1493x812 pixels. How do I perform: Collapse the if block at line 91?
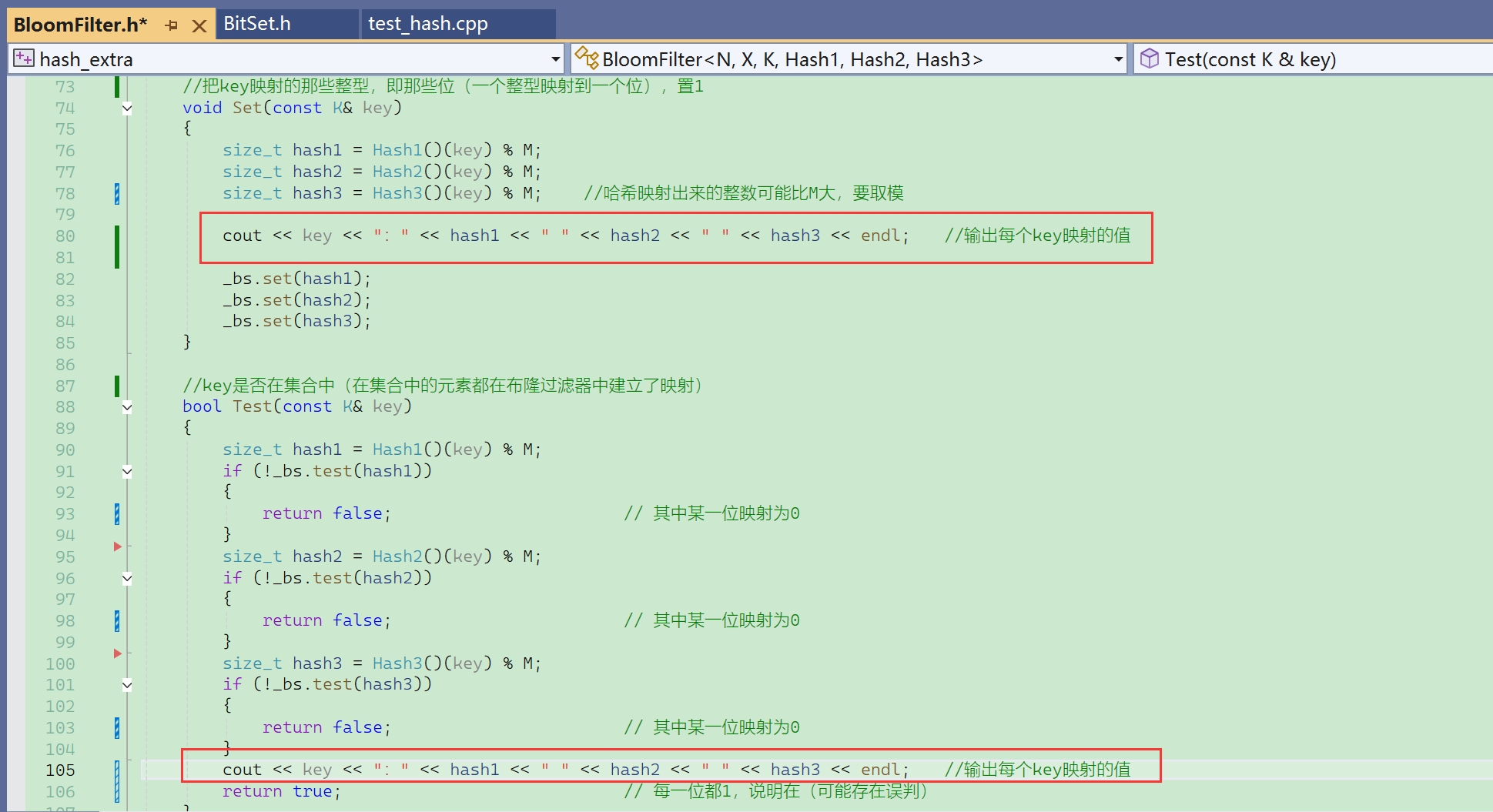[127, 472]
